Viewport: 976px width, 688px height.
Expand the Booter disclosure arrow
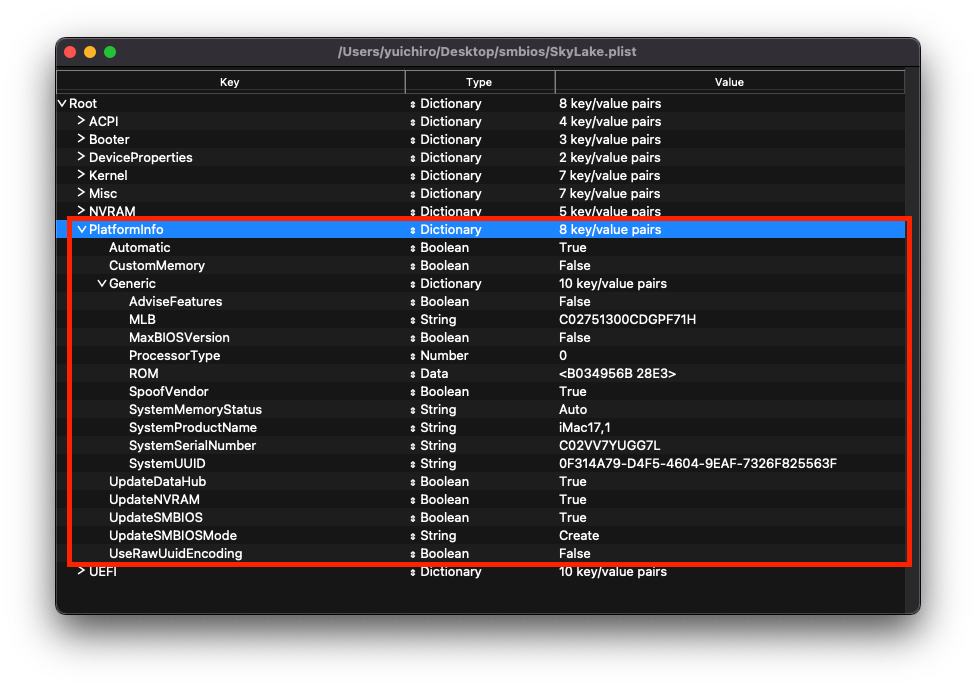click(x=82, y=139)
